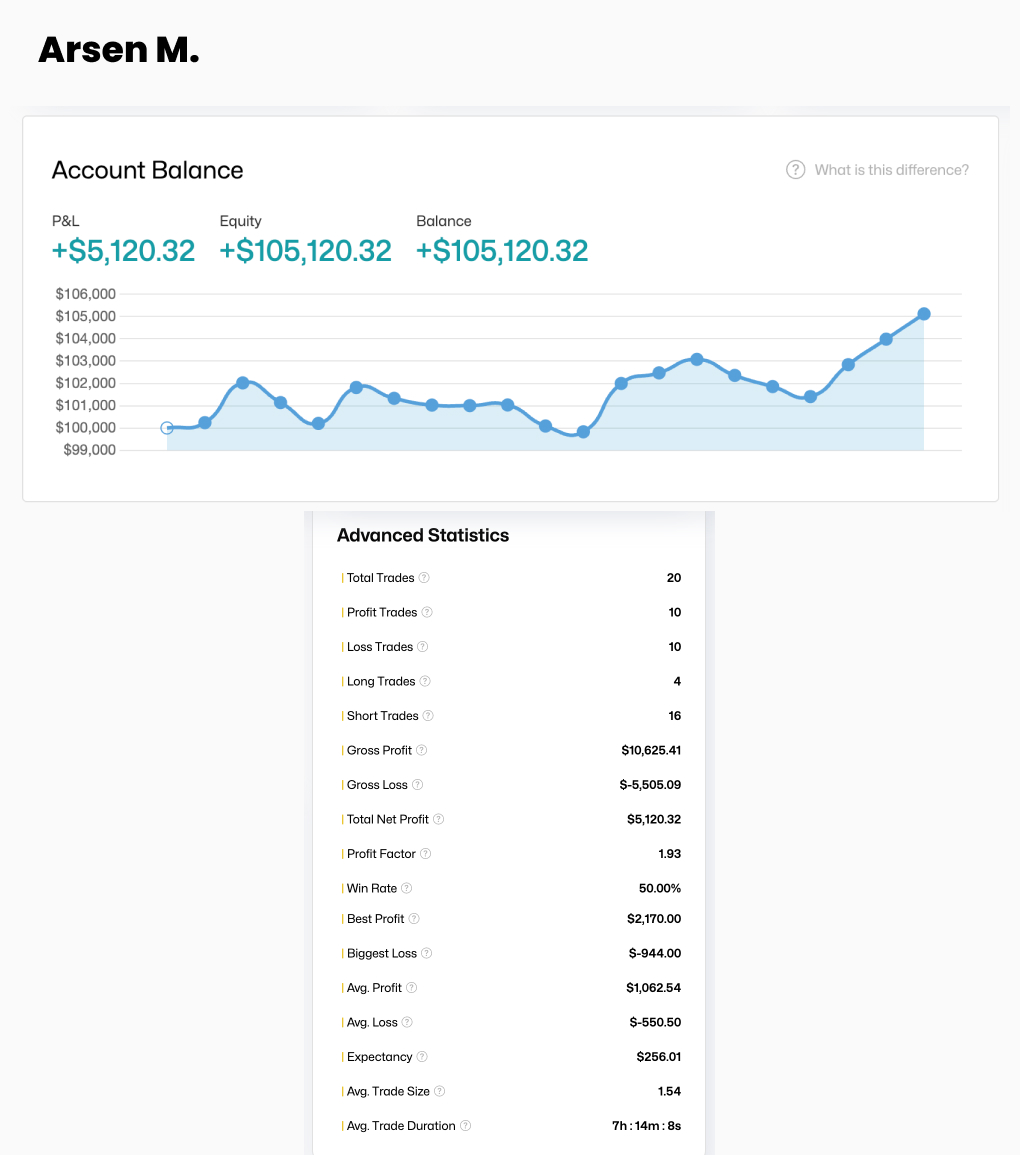Click the info icon next to Biggest Loss
The image size is (1020, 1155).
(426, 953)
